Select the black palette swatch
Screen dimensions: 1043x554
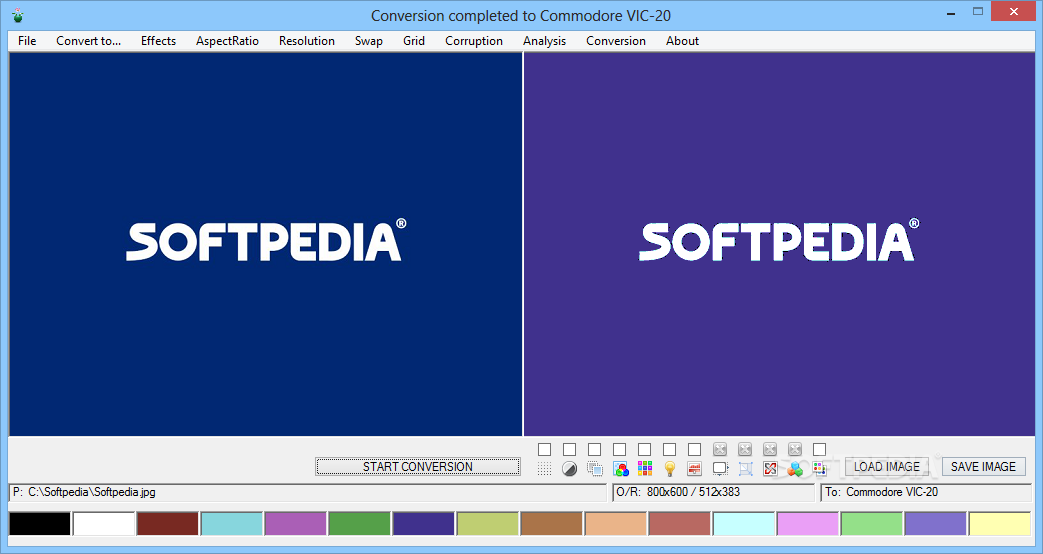[40, 523]
